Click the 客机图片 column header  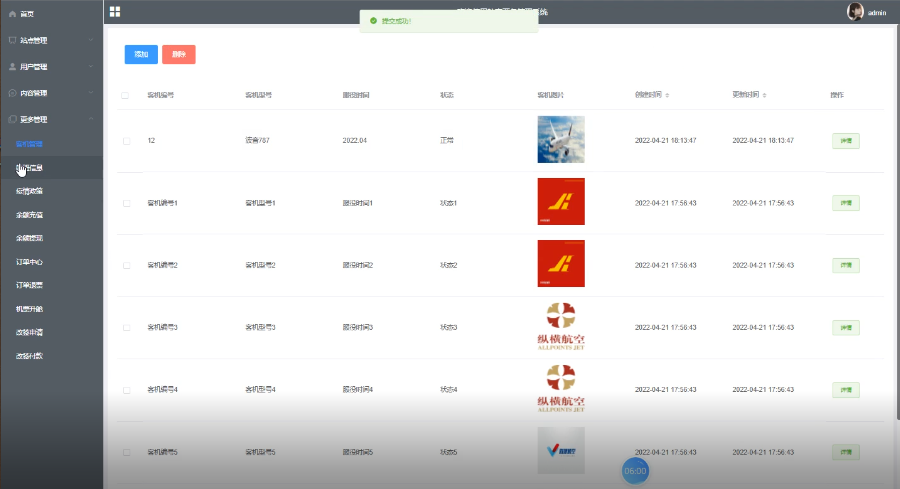[x=550, y=95]
